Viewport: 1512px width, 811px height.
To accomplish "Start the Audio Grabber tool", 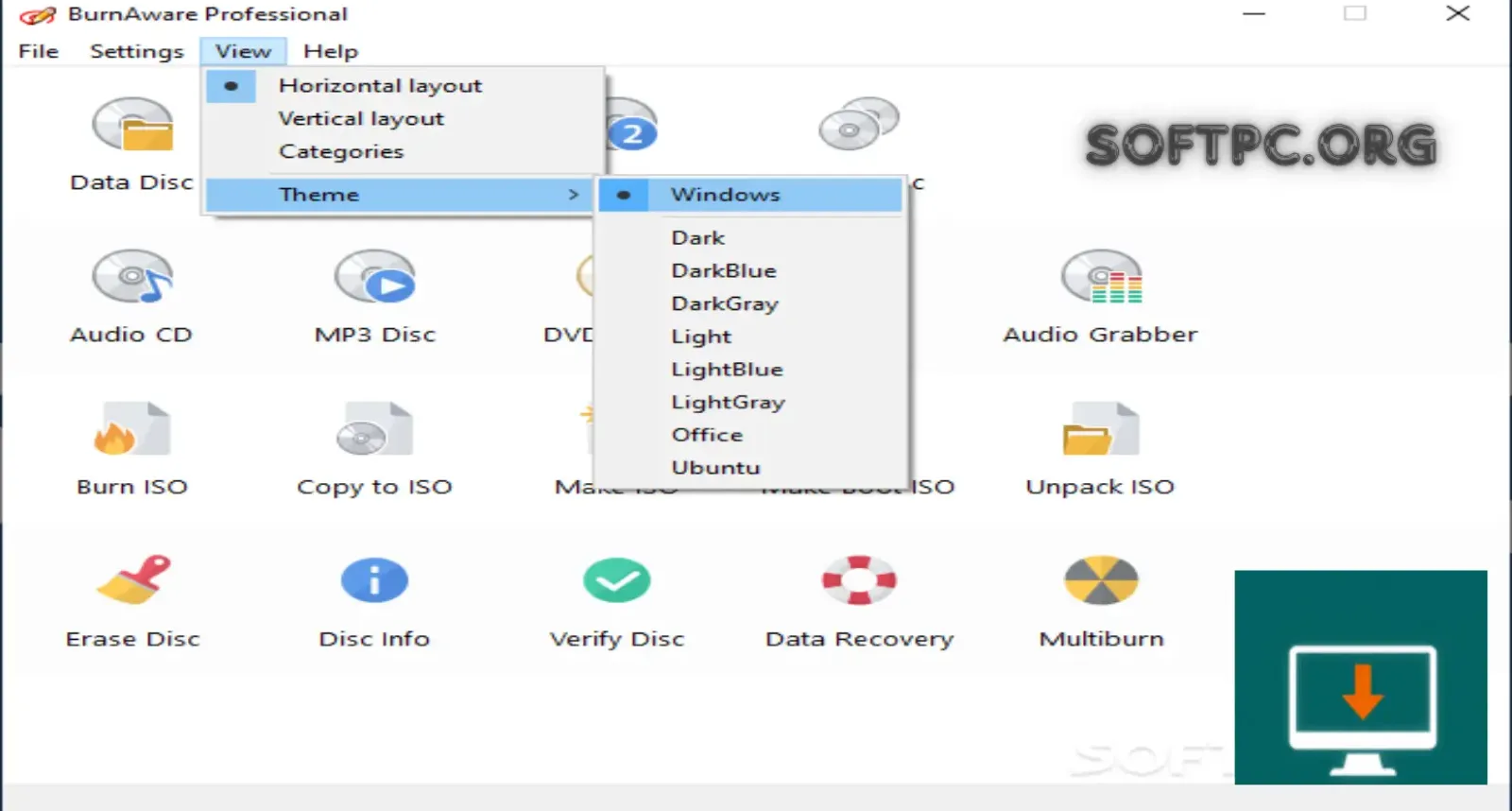I will tap(1101, 296).
